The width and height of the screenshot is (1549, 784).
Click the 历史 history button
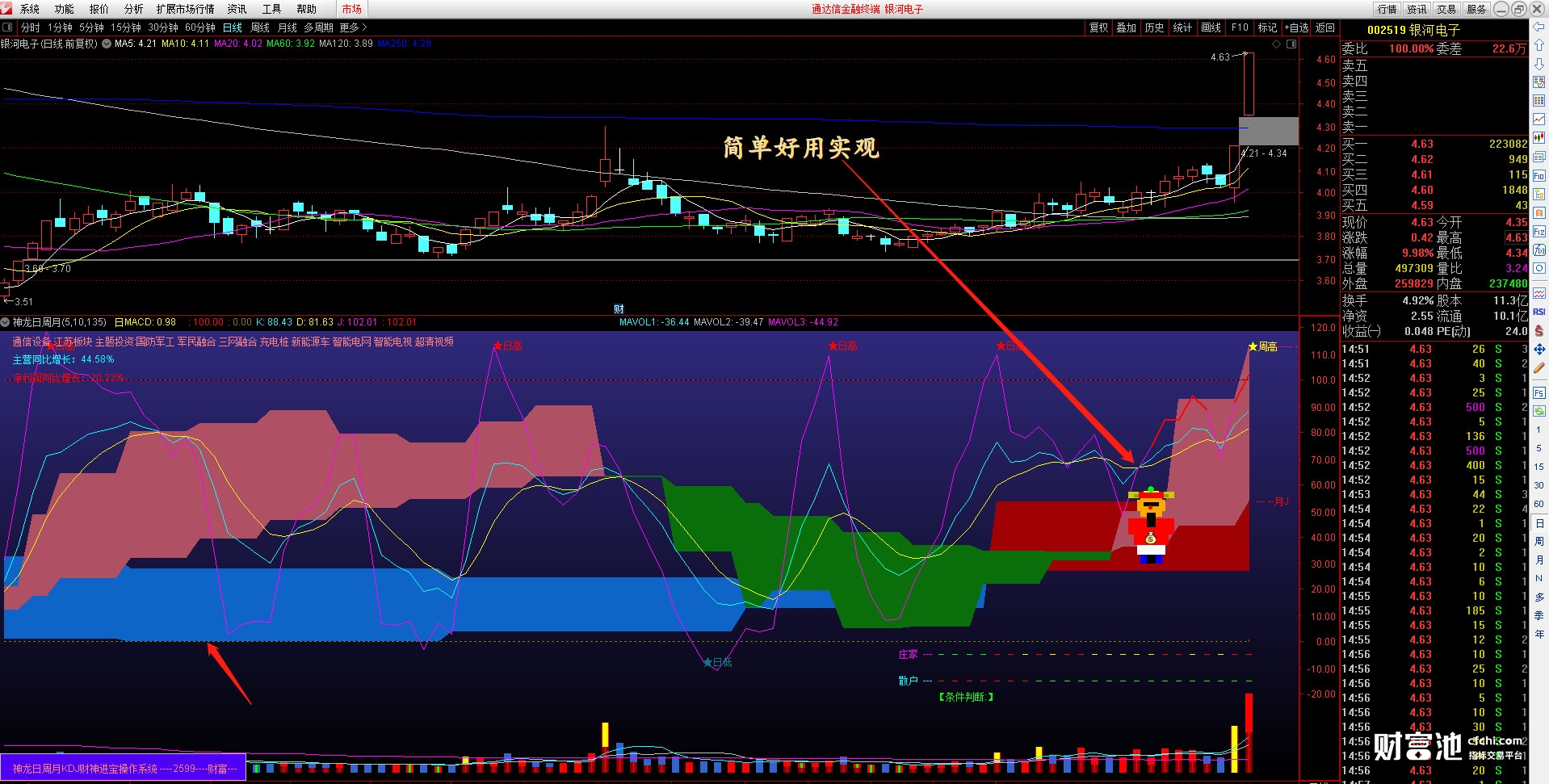[1154, 27]
